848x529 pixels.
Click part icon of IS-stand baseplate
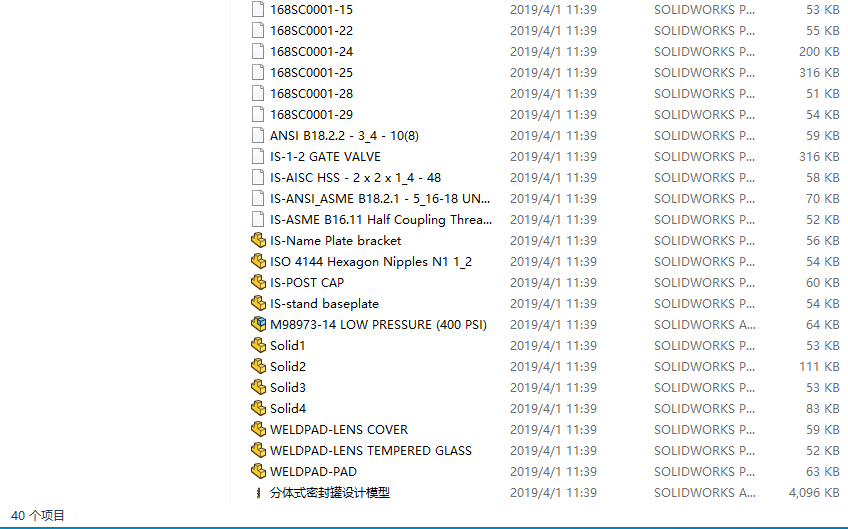pos(259,303)
